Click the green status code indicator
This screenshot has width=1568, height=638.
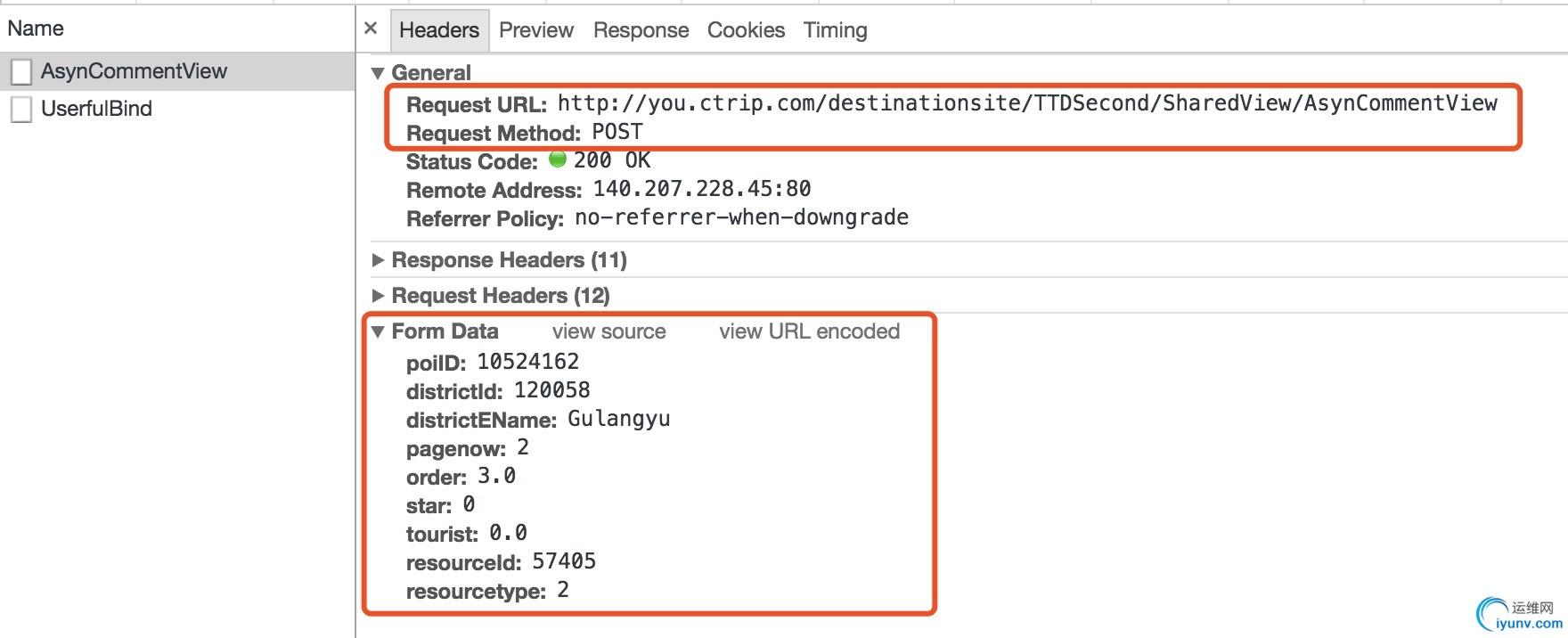click(558, 159)
